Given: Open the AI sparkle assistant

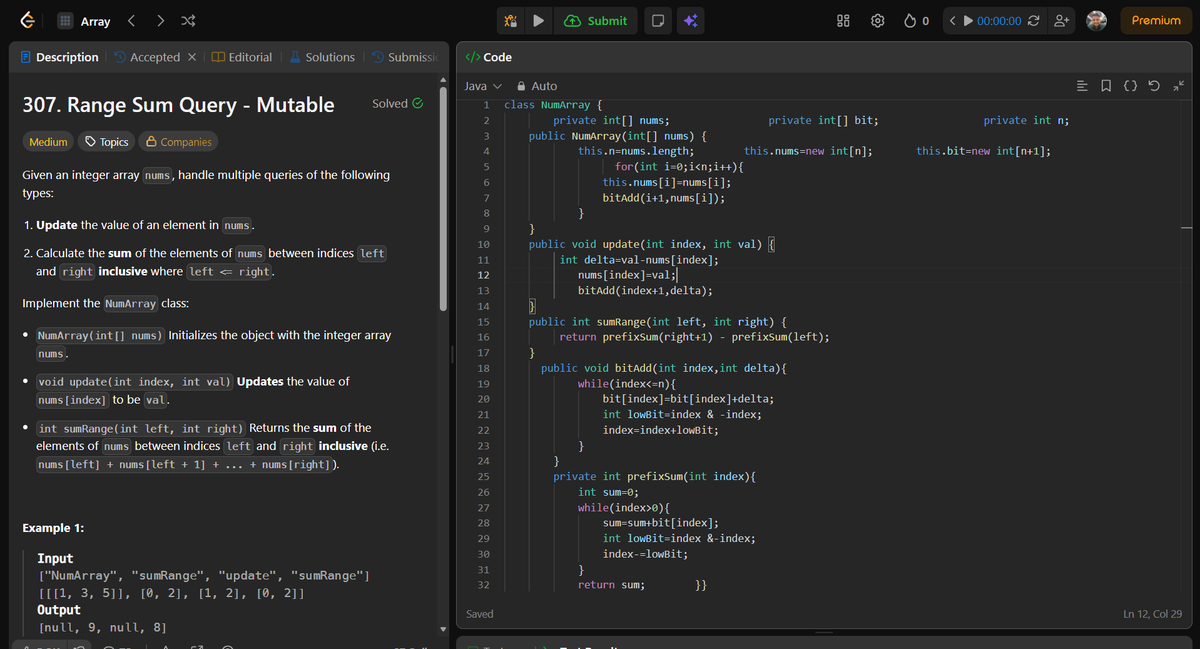Looking at the screenshot, I should (x=690, y=21).
